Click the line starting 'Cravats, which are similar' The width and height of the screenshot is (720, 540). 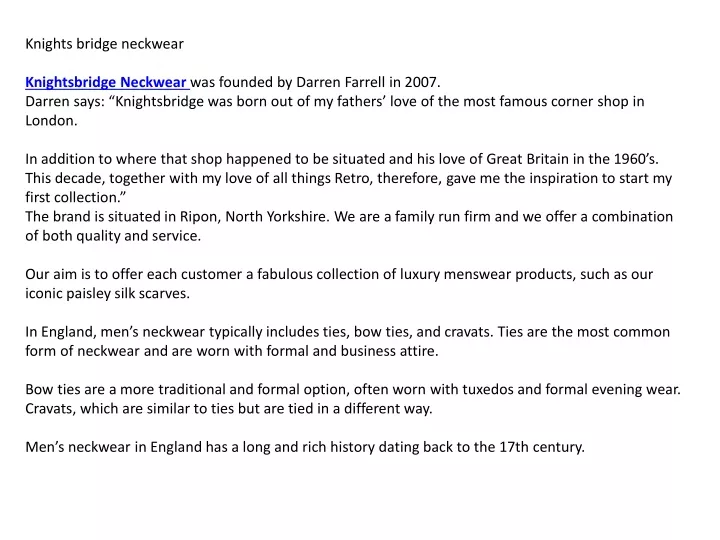tap(229, 409)
